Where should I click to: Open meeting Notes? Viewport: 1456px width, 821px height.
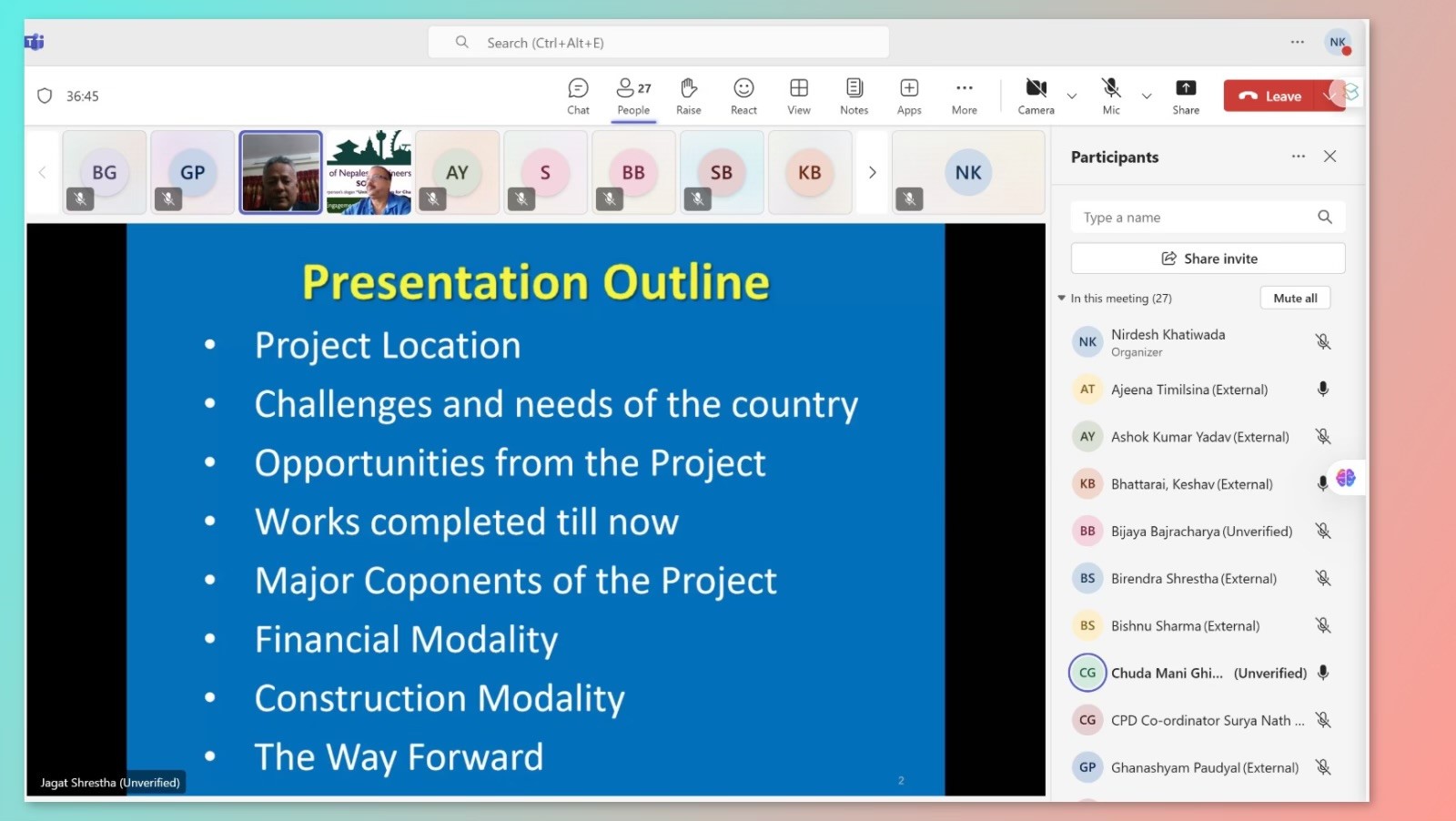click(x=854, y=96)
